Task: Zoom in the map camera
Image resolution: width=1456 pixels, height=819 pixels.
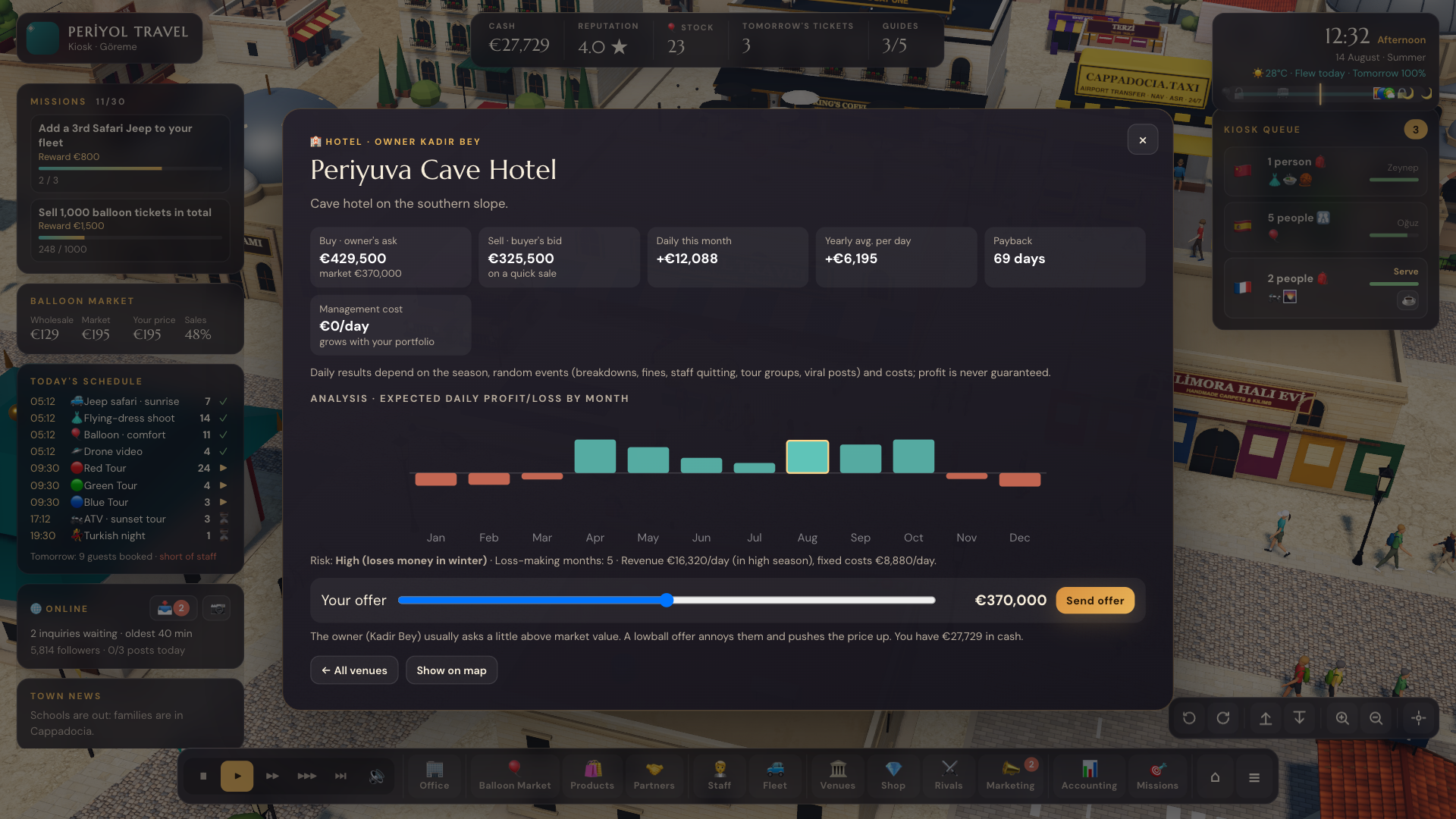Action: pos(1342,717)
